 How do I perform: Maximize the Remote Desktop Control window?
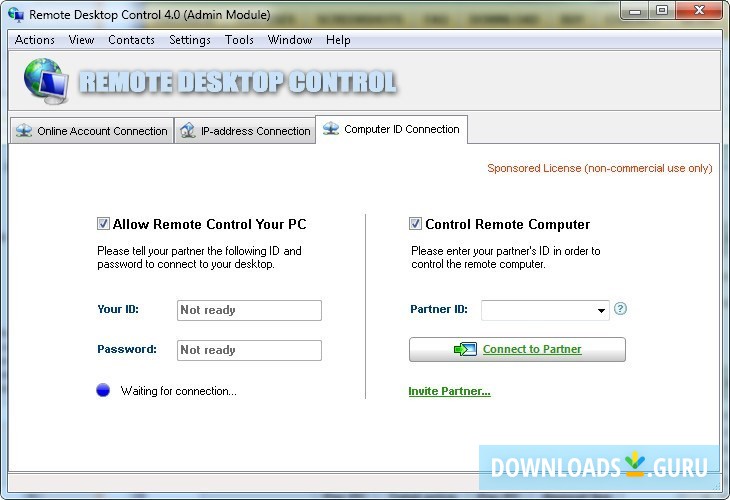tap(662, 11)
